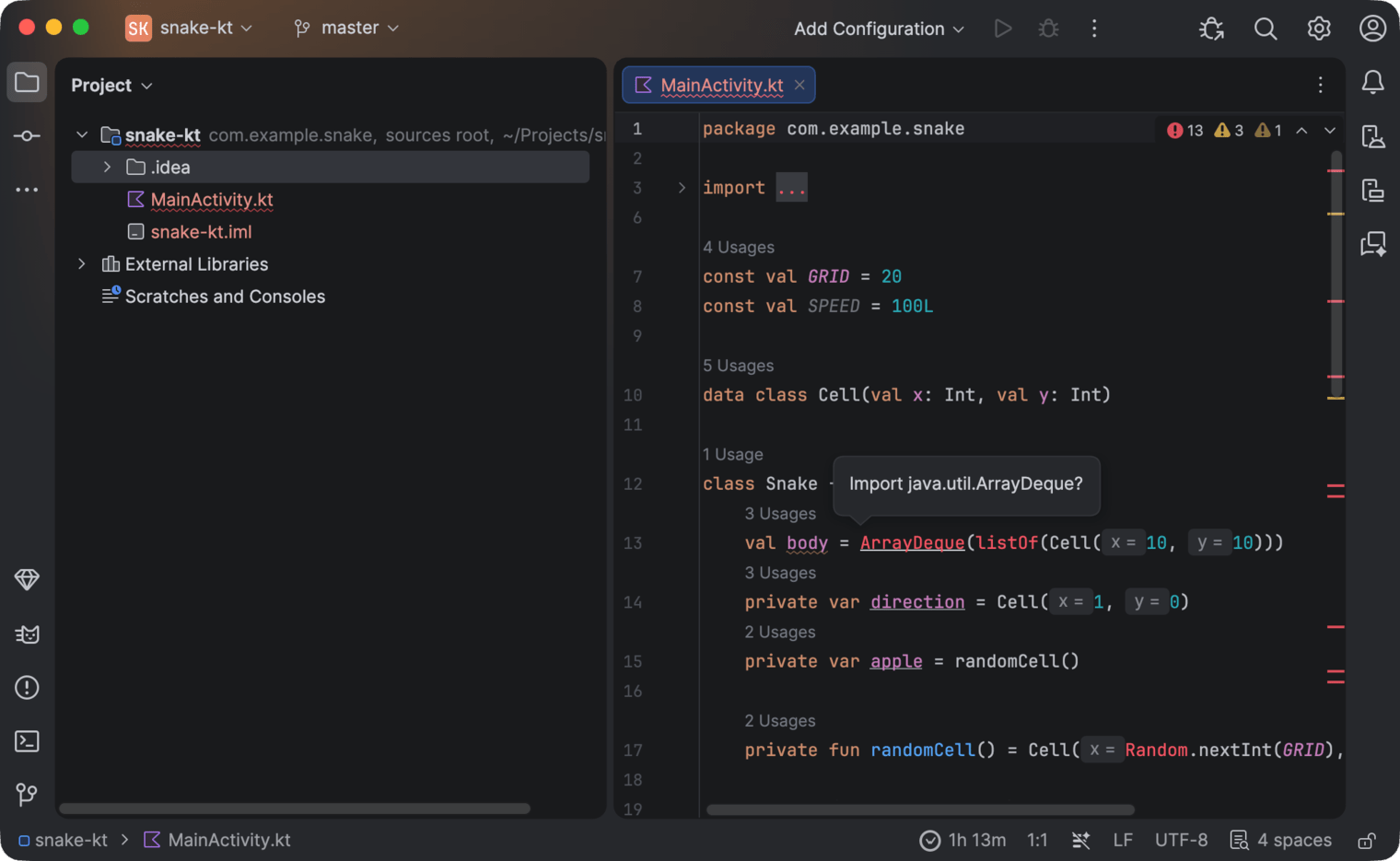Open the Terminal tool window
Screen dimensions: 1400x861
[27, 741]
